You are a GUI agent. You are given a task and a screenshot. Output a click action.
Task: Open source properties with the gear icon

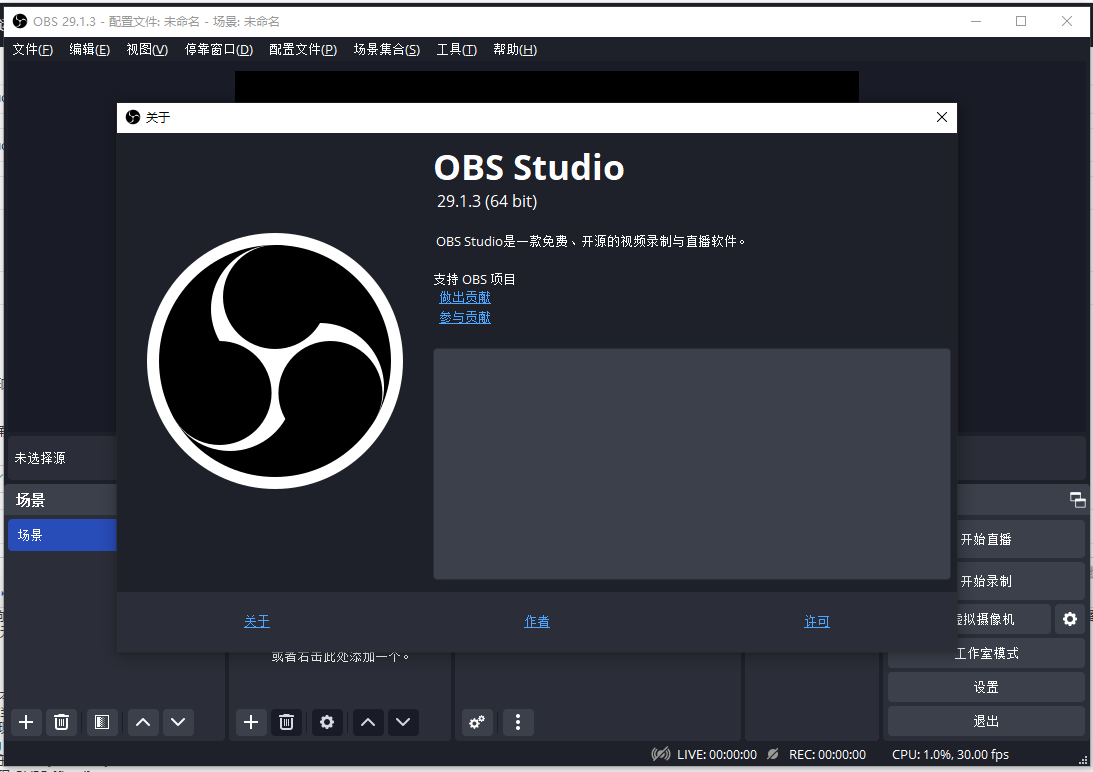point(327,722)
